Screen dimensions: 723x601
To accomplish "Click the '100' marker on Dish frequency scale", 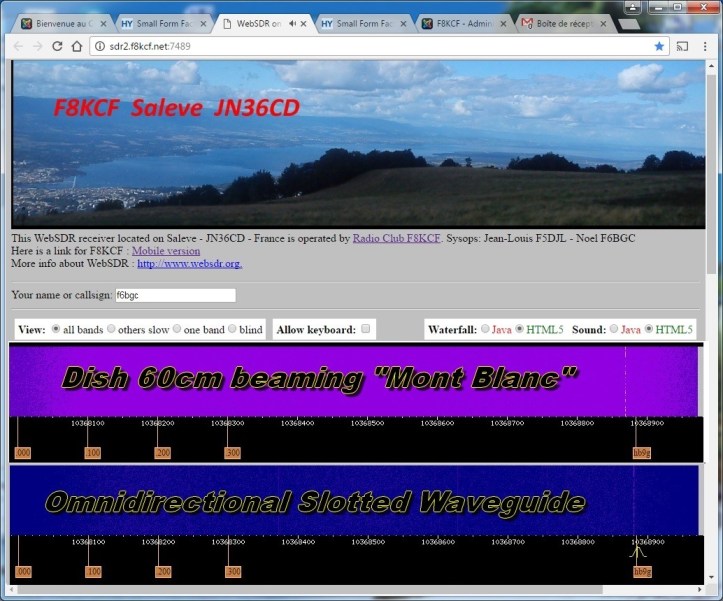I will [x=93, y=453].
